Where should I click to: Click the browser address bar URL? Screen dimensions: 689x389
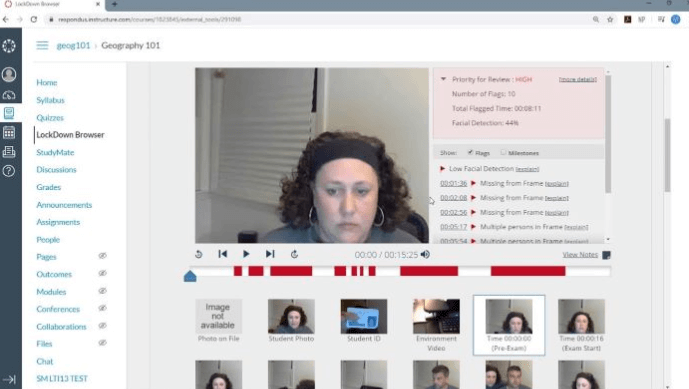pos(149,19)
